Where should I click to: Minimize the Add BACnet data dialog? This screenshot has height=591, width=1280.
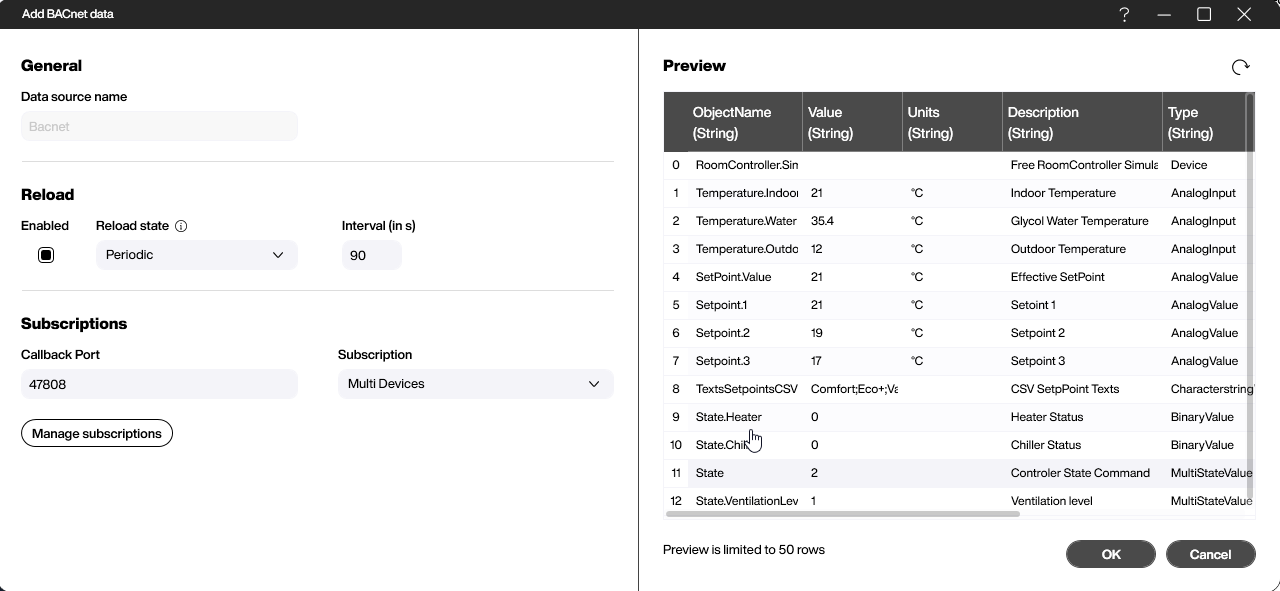pos(1164,14)
